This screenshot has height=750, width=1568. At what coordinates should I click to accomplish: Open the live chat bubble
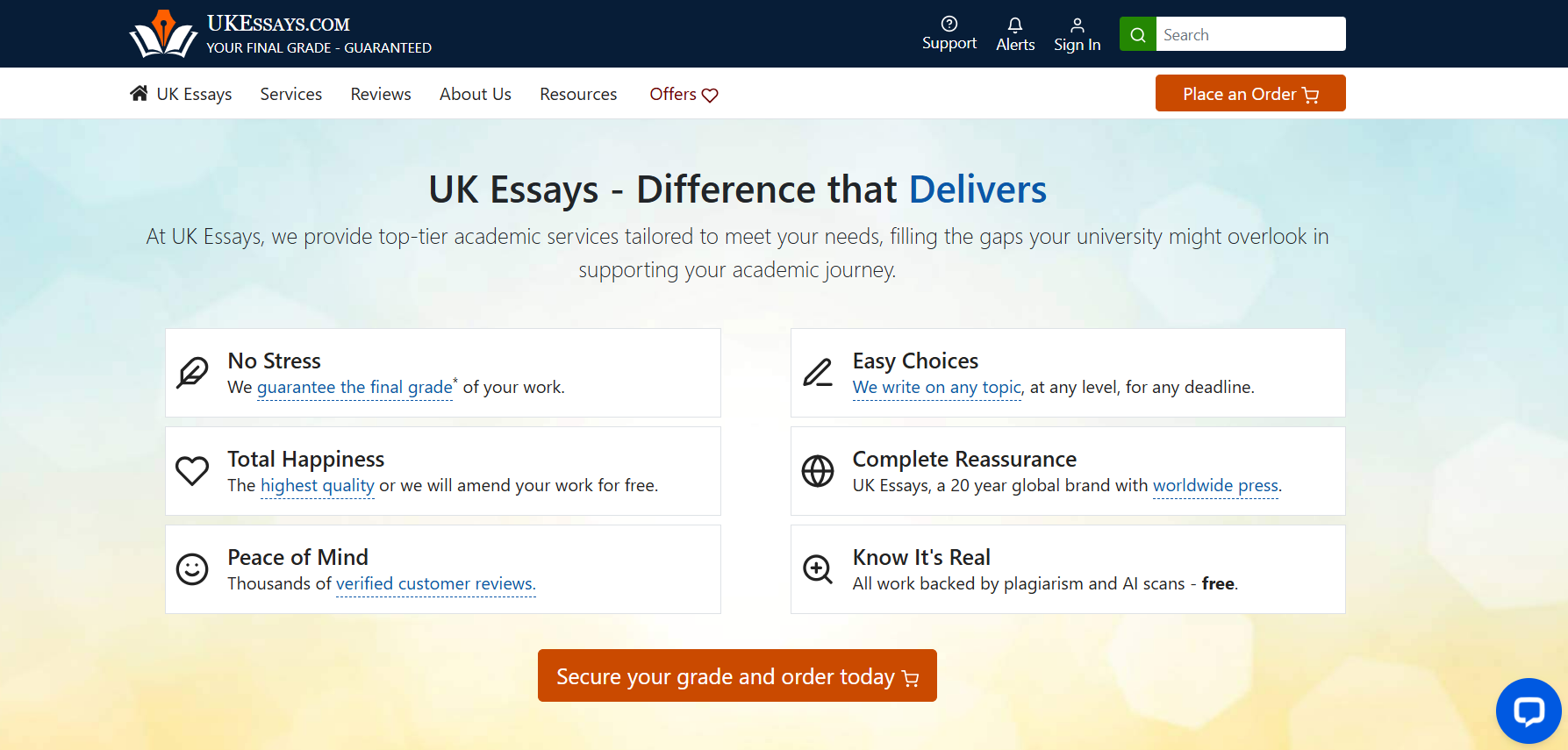1529,711
